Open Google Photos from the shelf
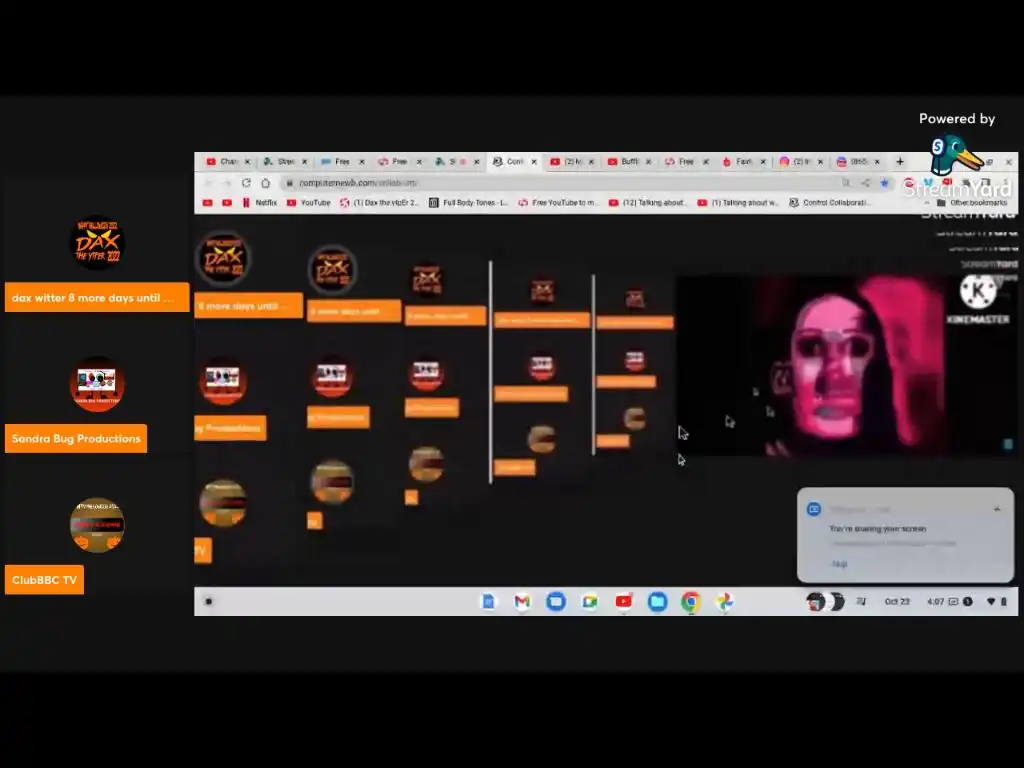1024x768 pixels. click(725, 601)
